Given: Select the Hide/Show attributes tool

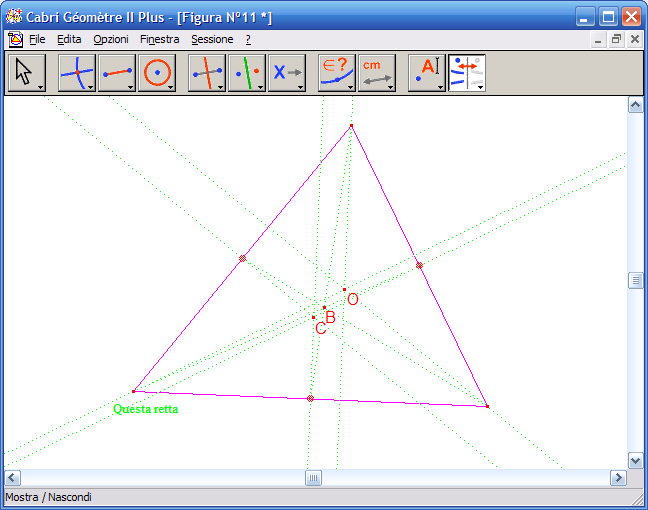Looking at the screenshot, I should 467,72.
